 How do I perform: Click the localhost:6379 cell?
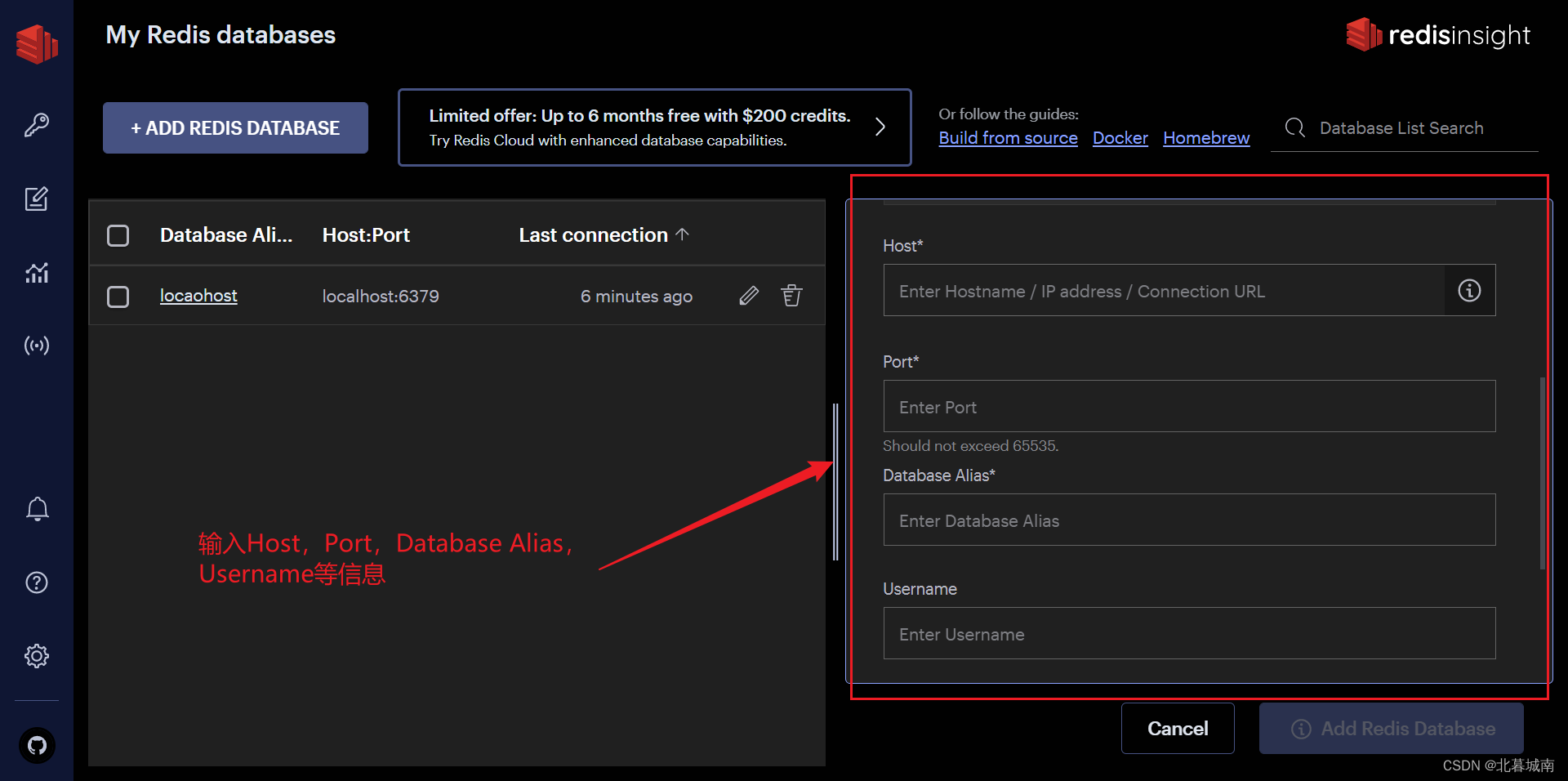click(x=381, y=296)
